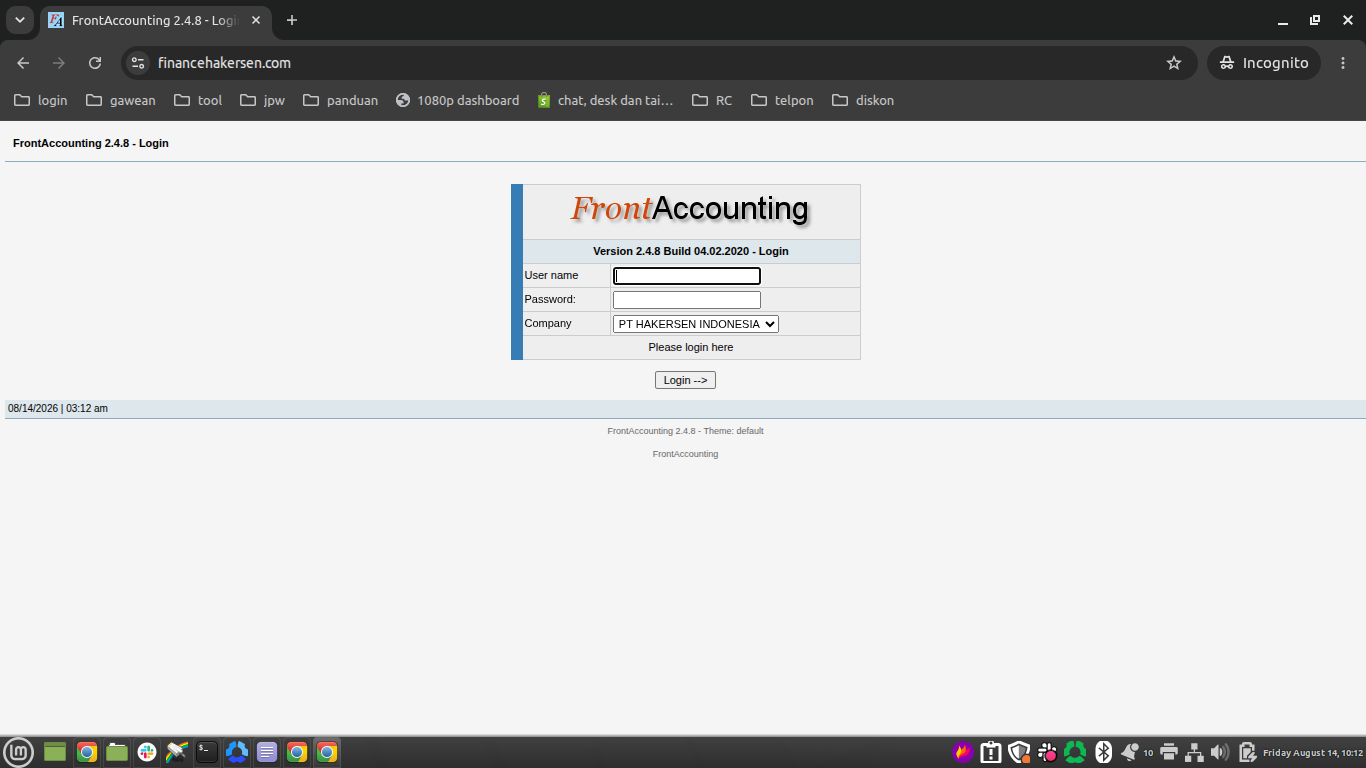Click the '08/14/2026 | 03:12 am' status text
1366x768 pixels.
coord(58,408)
